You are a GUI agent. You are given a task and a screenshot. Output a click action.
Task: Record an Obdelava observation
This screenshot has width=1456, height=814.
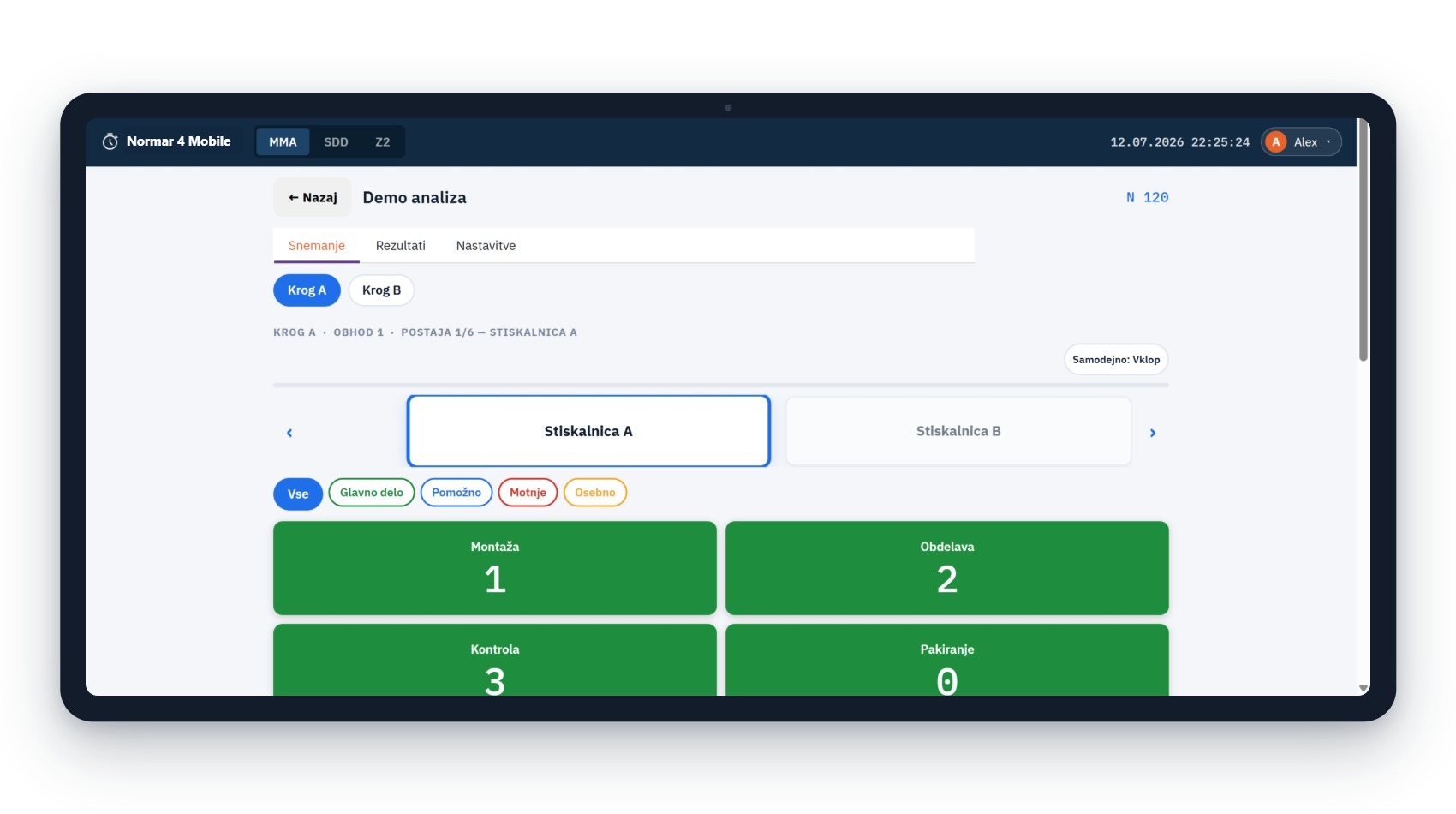(947, 568)
